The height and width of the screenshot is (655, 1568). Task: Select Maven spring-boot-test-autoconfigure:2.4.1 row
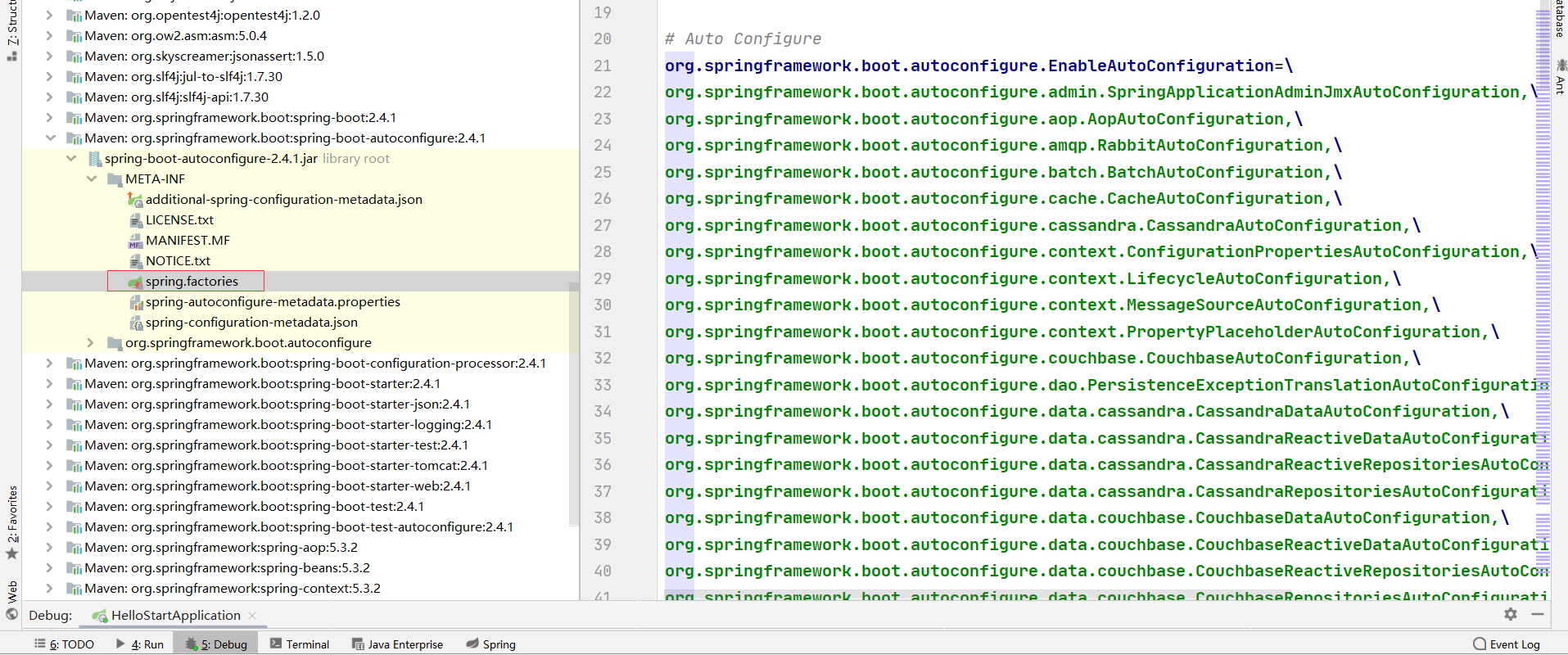tap(300, 527)
